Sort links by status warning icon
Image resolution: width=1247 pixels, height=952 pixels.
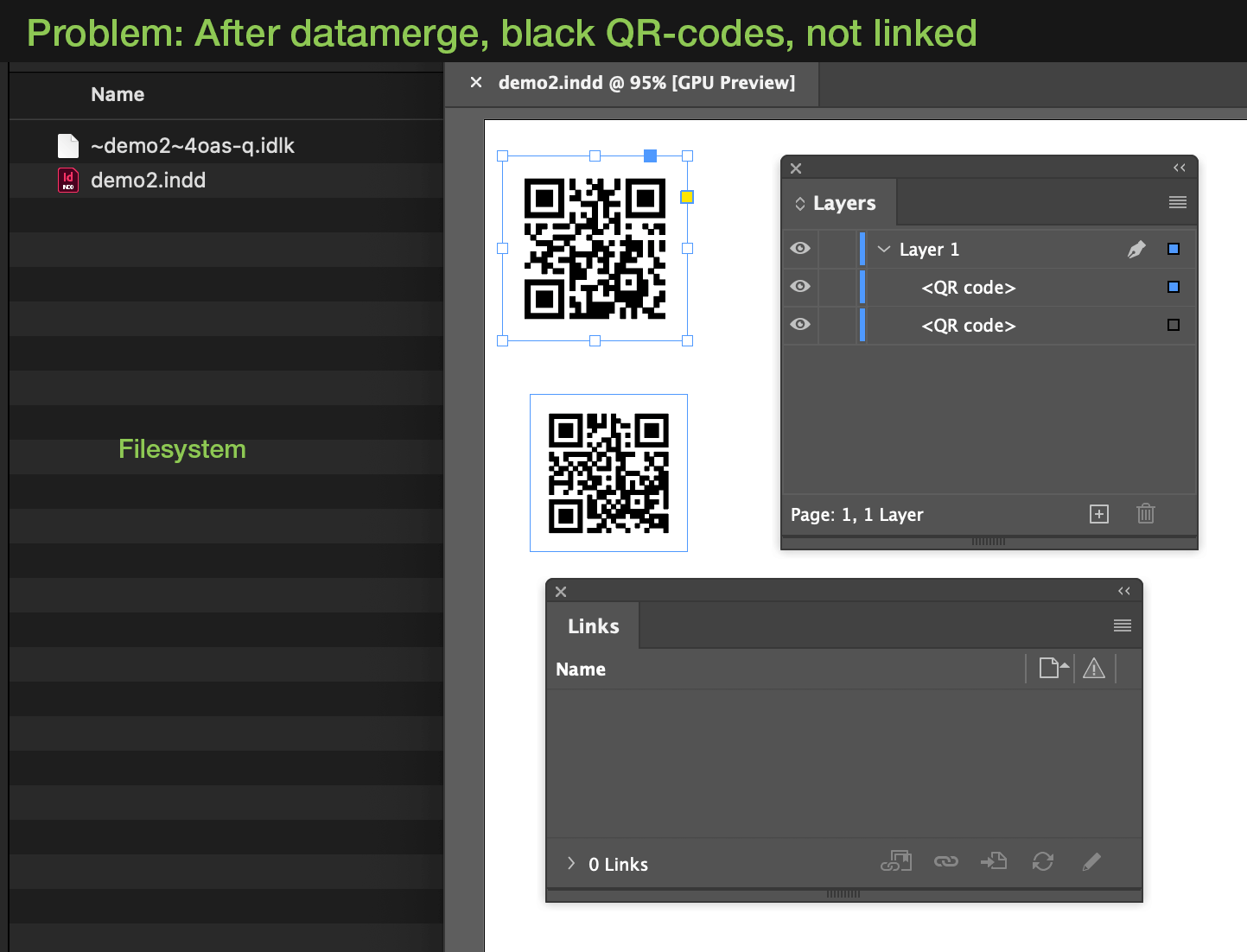point(1094,669)
